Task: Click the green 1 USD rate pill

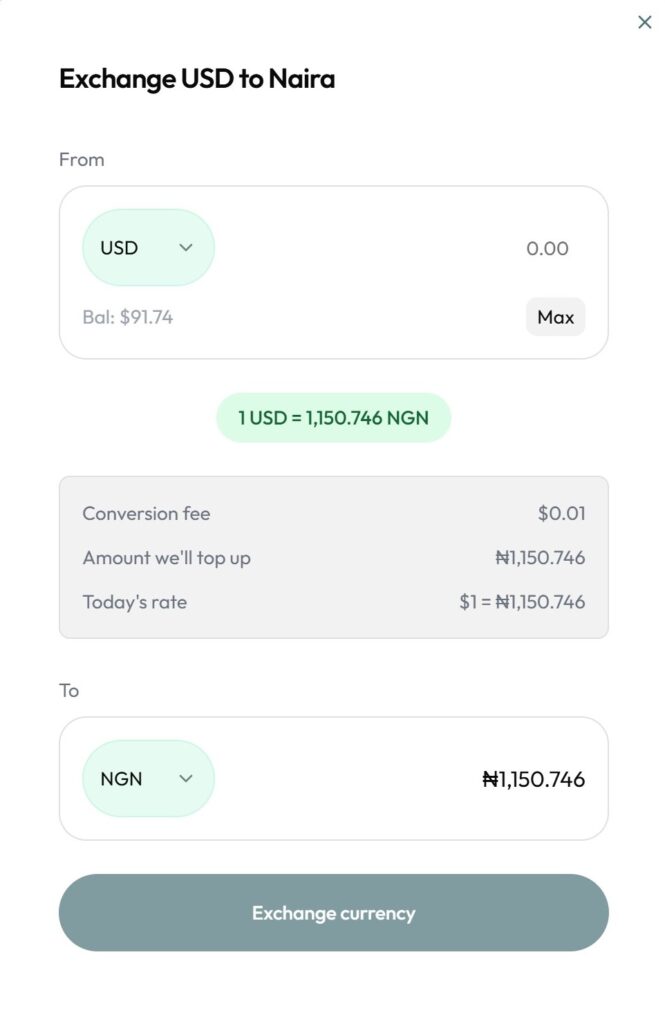Action: pos(333,418)
